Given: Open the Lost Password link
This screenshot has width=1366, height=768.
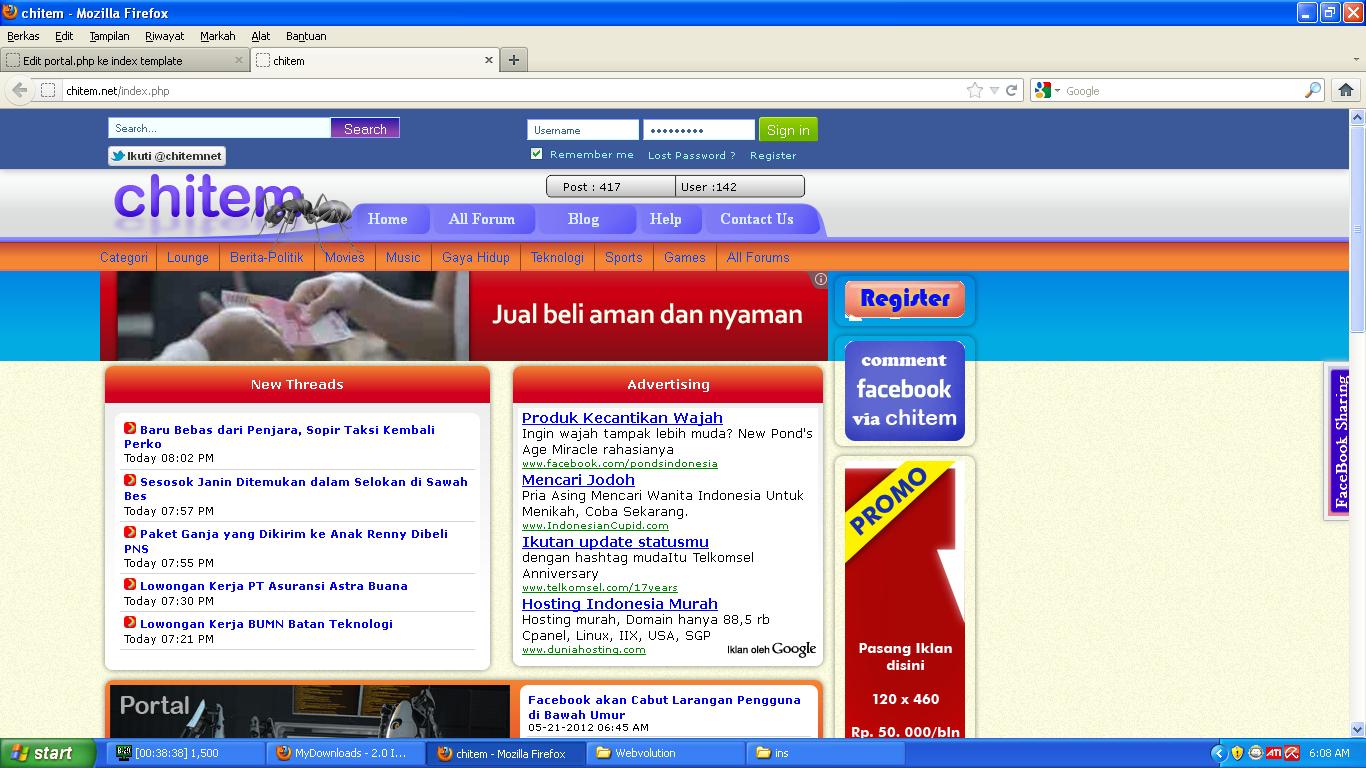Looking at the screenshot, I should coord(691,155).
